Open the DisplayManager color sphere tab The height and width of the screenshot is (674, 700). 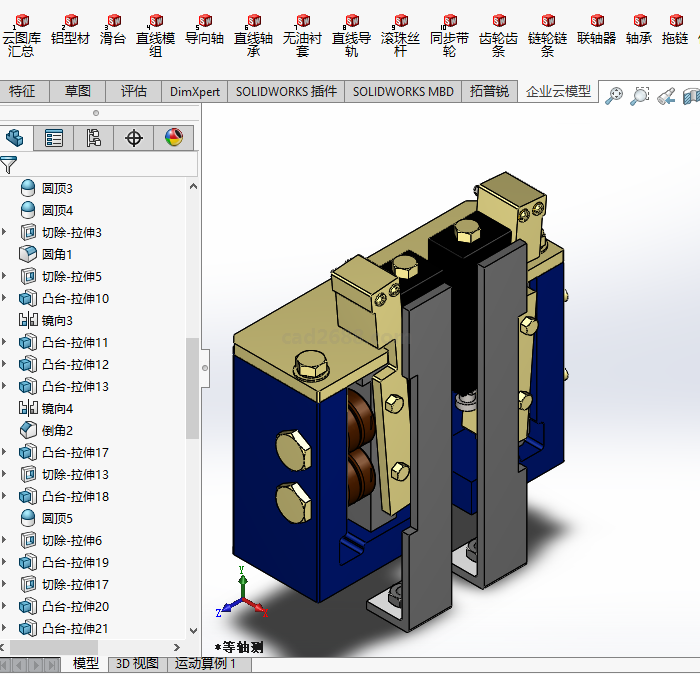174,138
